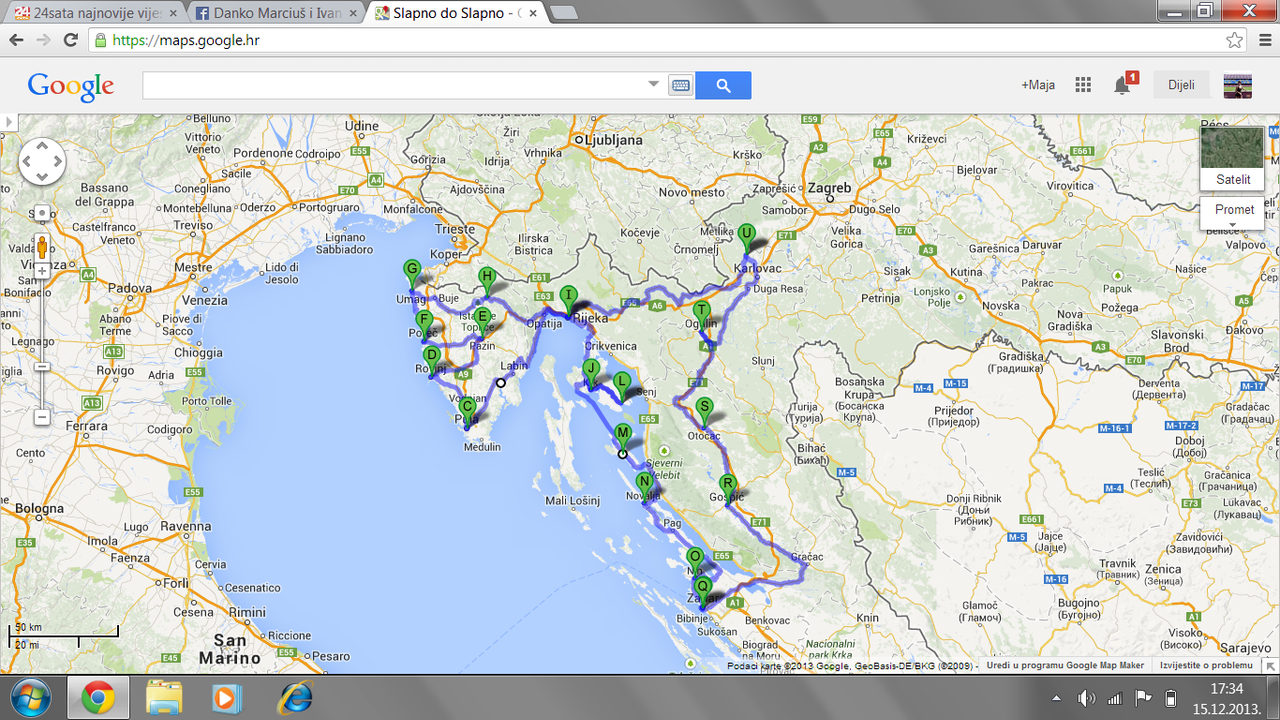Go back to the previous page
Viewport: 1280px width, 720px height.
pyautogui.click(x=16, y=40)
